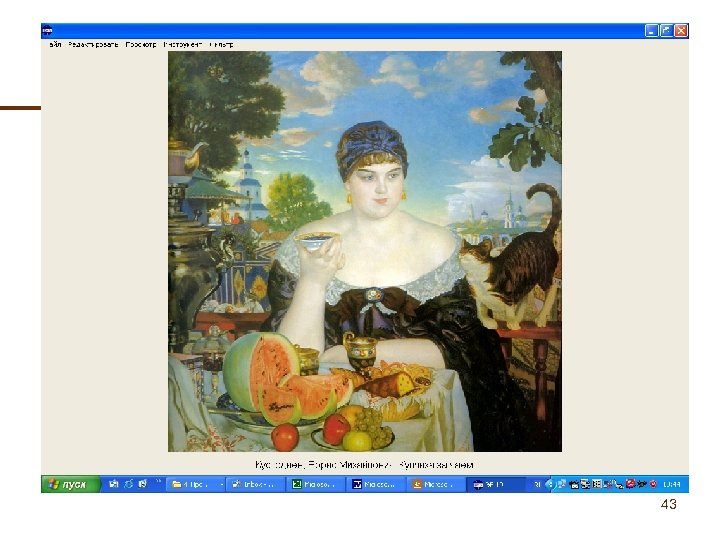
Task: Restore down the image viewer window
Action: coord(666,31)
